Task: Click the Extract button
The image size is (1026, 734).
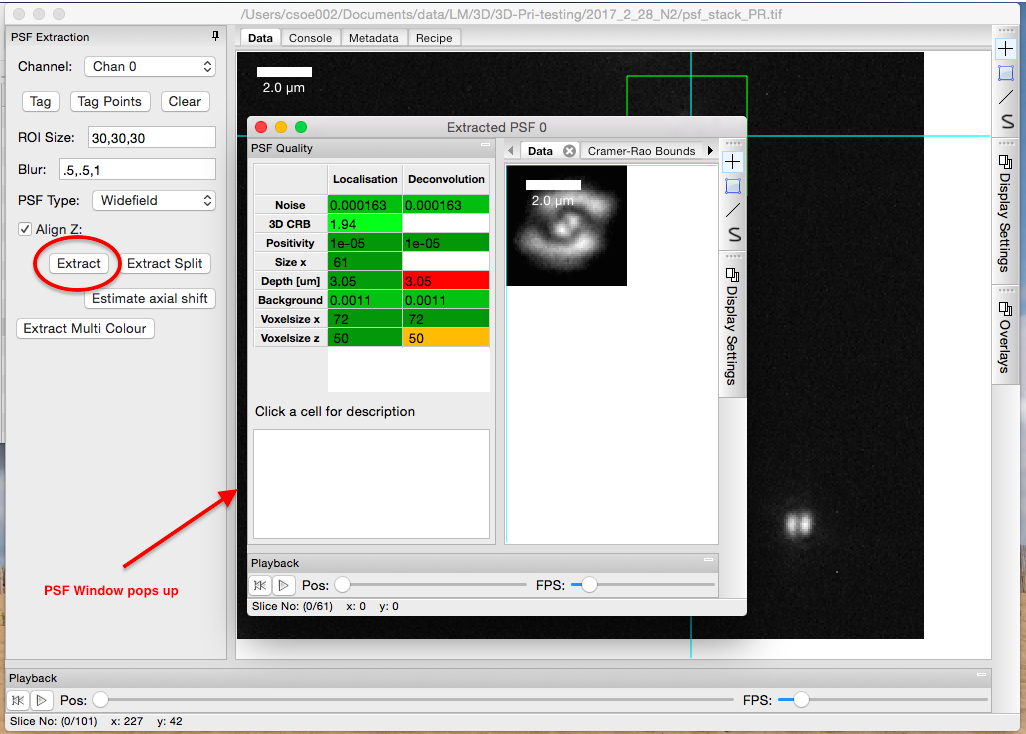Action: pos(78,264)
